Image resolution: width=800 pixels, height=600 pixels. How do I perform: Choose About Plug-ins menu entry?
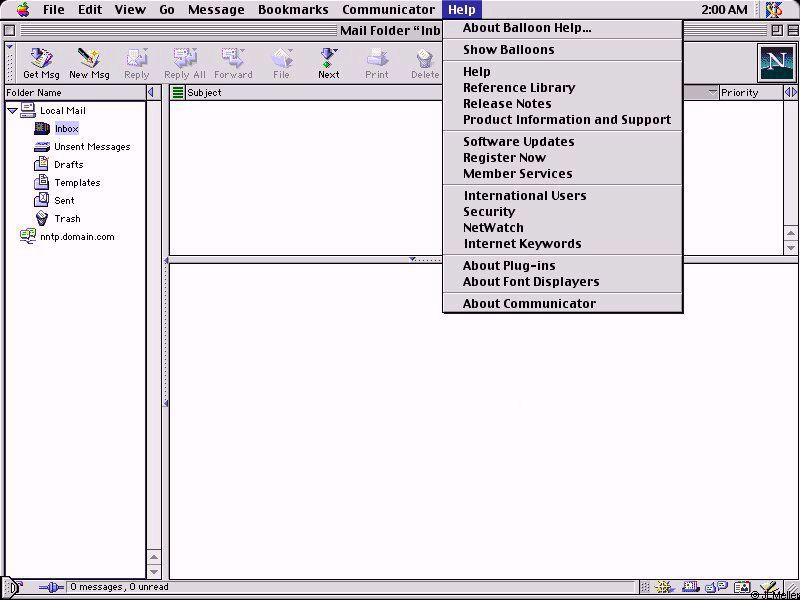point(563,266)
